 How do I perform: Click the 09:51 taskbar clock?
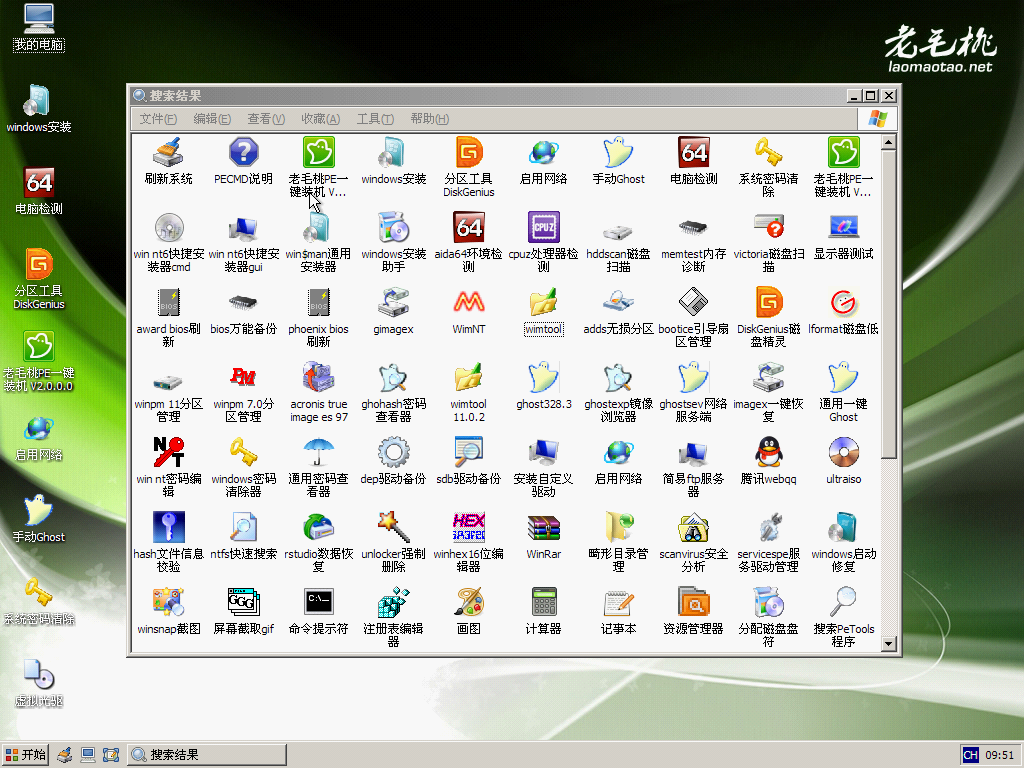[1000, 755]
